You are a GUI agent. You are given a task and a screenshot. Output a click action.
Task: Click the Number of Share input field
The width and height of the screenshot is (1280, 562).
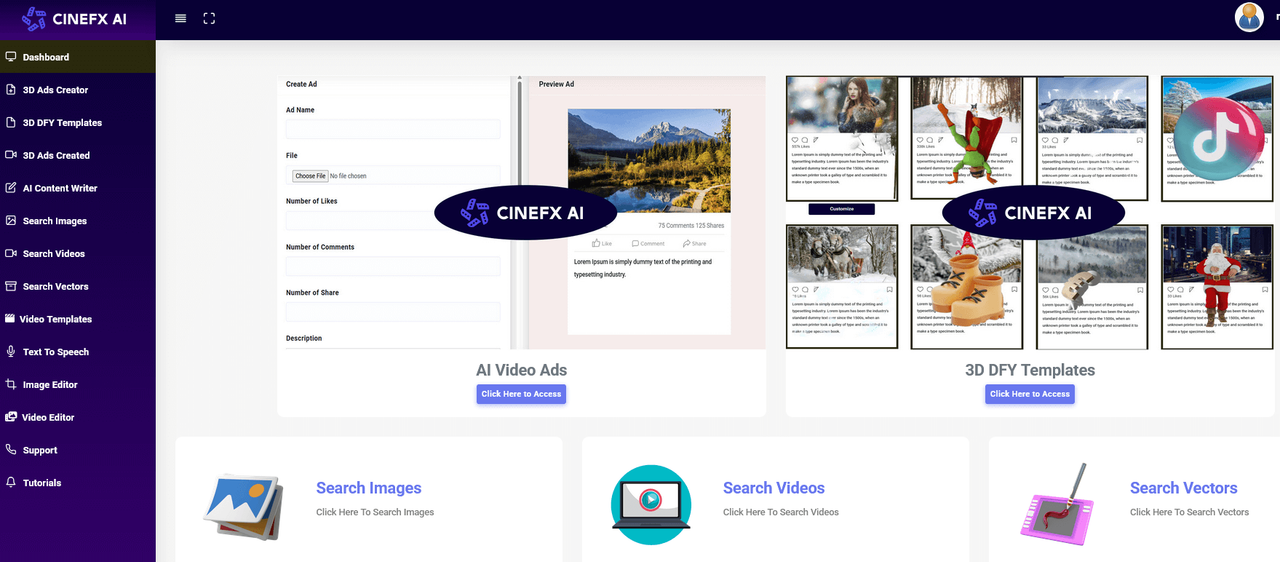coord(393,312)
